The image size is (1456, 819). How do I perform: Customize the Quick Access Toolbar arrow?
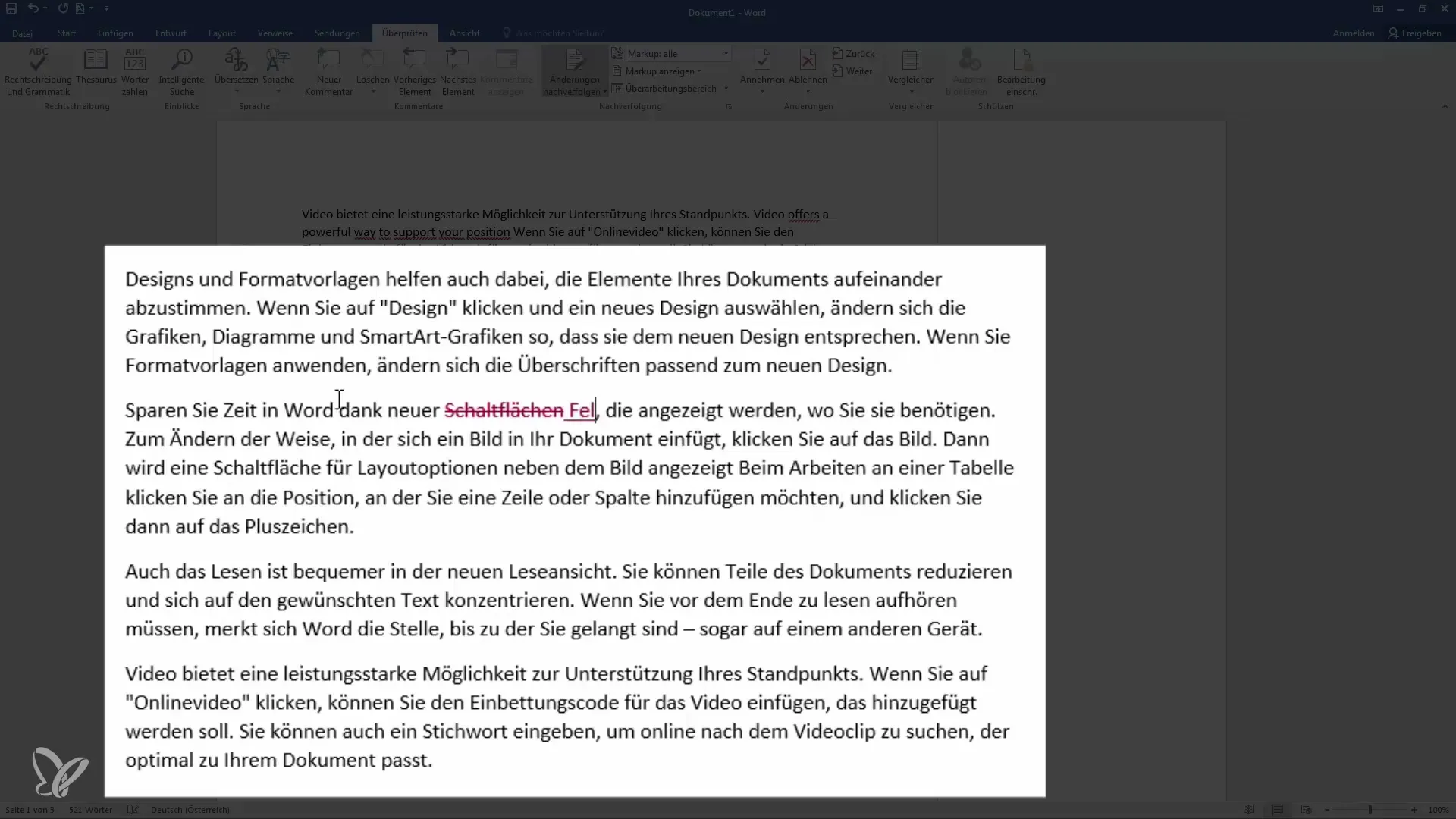pos(106,8)
